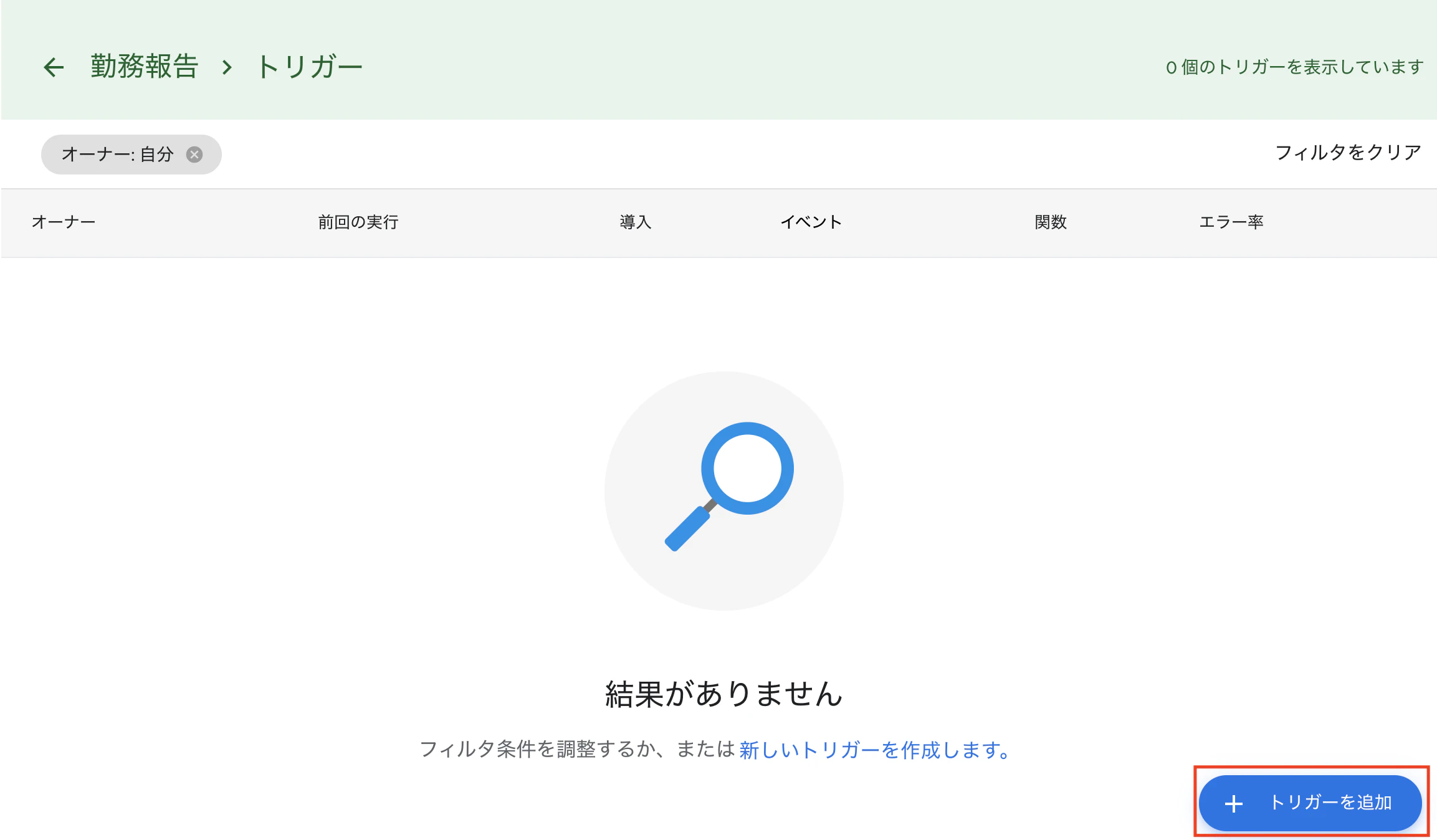Click the 関数 column header
The image size is (1437, 840).
[x=1051, y=222]
